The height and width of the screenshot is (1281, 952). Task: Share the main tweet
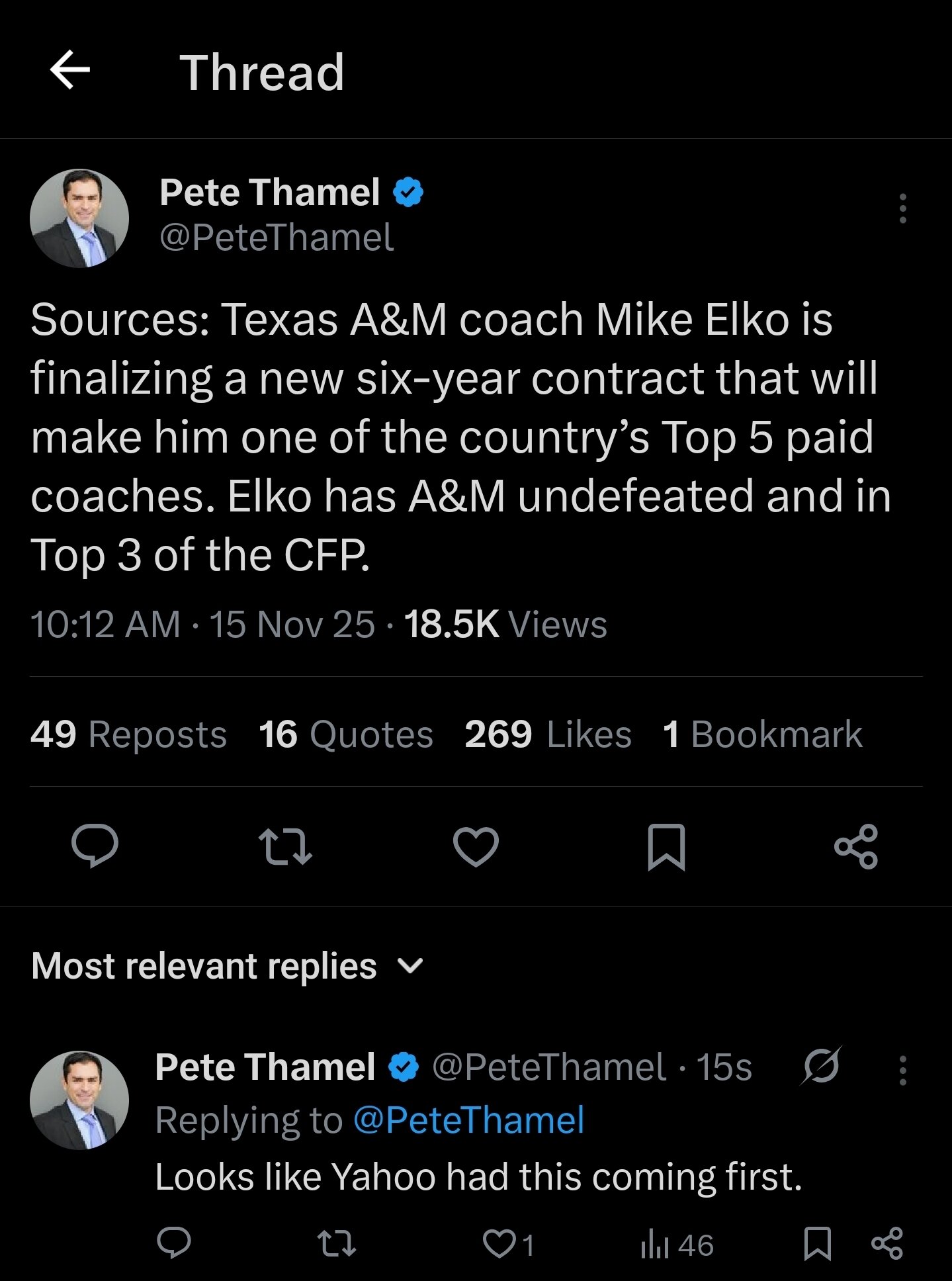coord(856,846)
